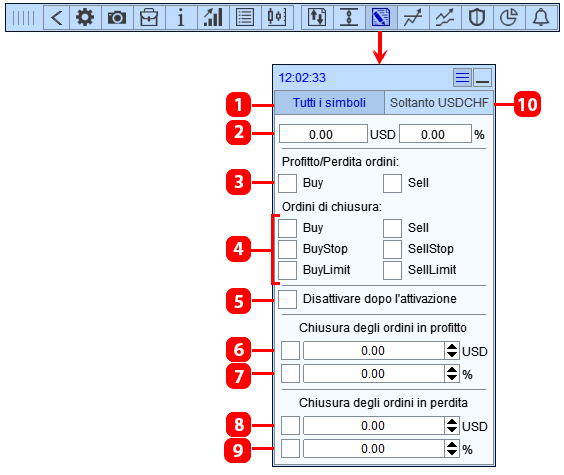The height and width of the screenshot is (475, 564).
Task: Toggle Disattivare dopo l'attivazione checkbox
Action: (x=287, y=299)
